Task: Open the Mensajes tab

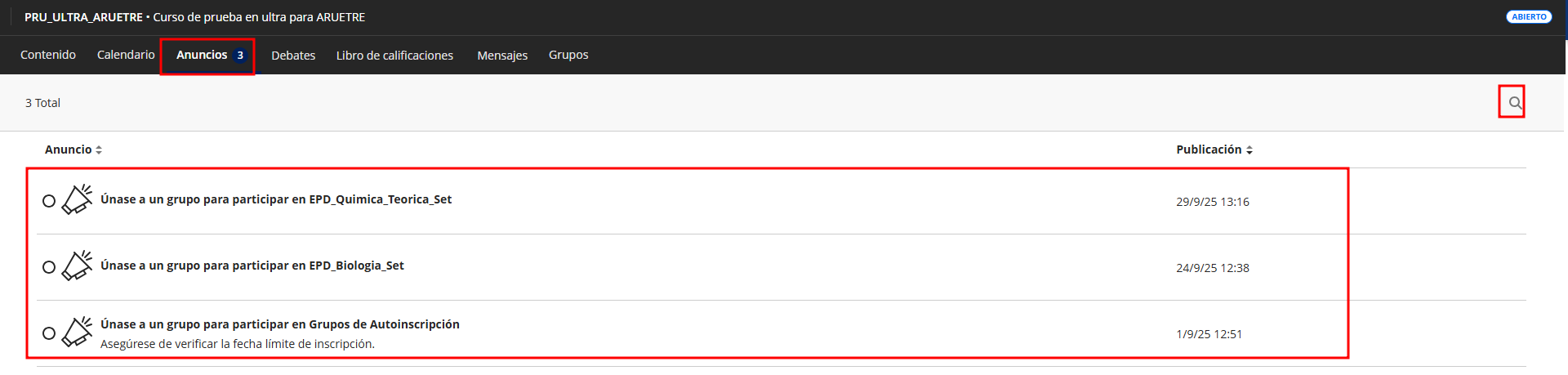Action: pos(502,56)
